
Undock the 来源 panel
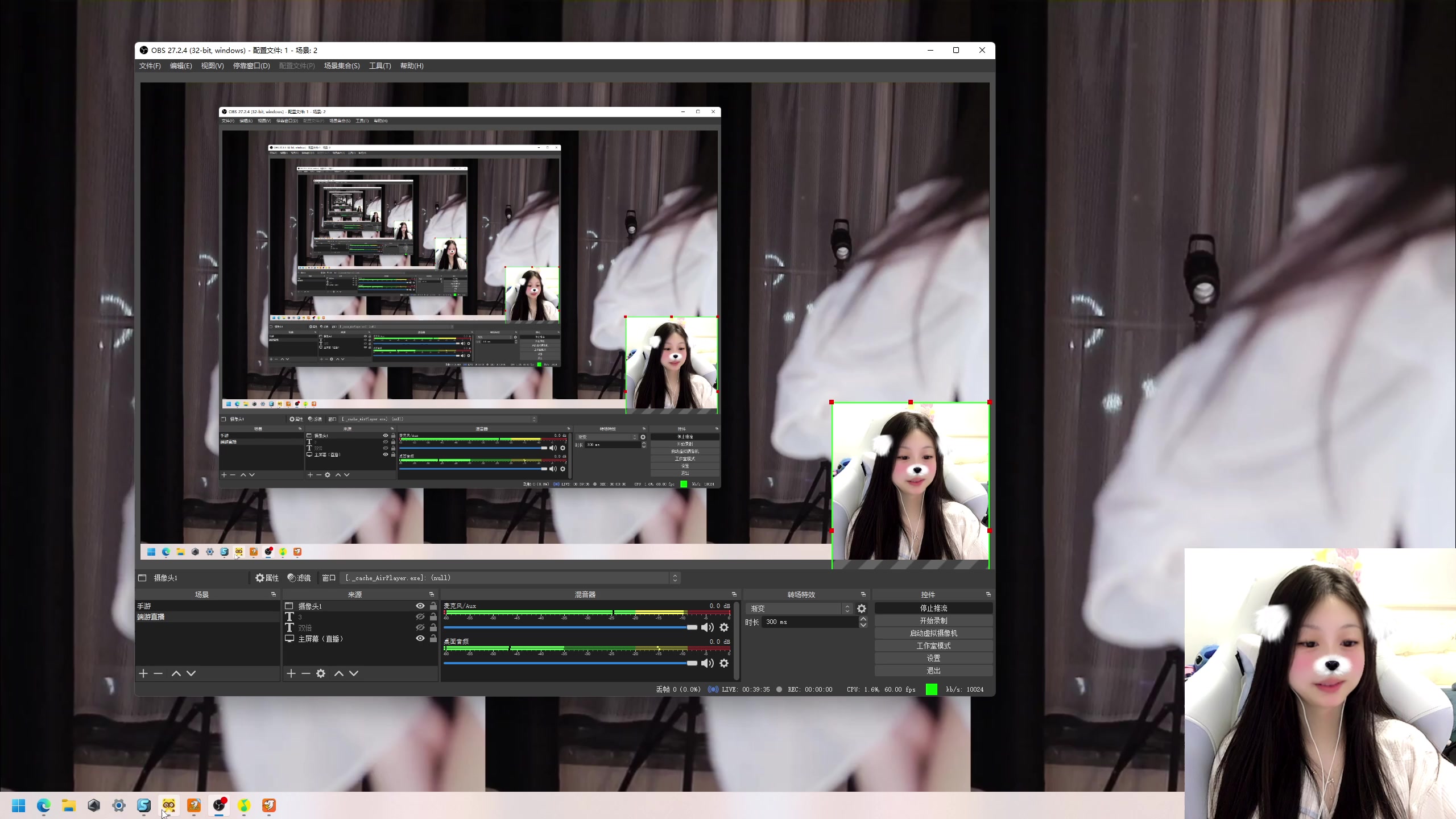[x=432, y=594]
